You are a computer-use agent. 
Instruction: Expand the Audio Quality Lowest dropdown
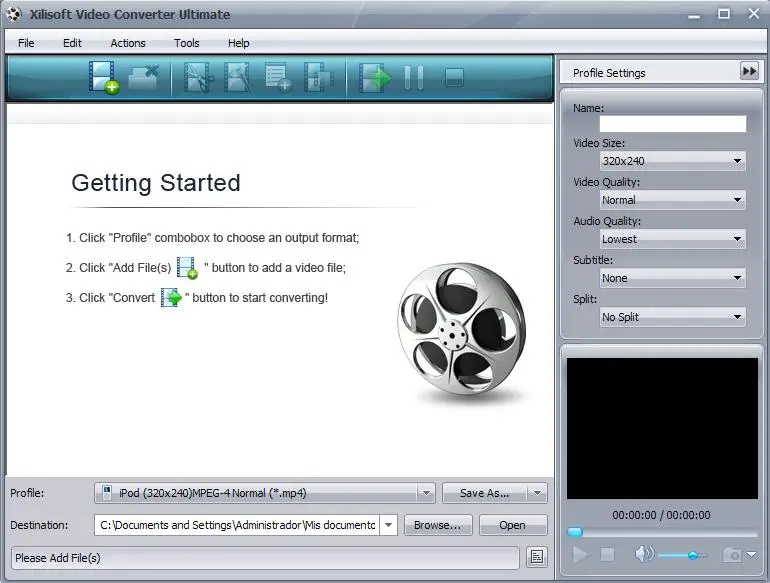pyautogui.click(x=737, y=239)
